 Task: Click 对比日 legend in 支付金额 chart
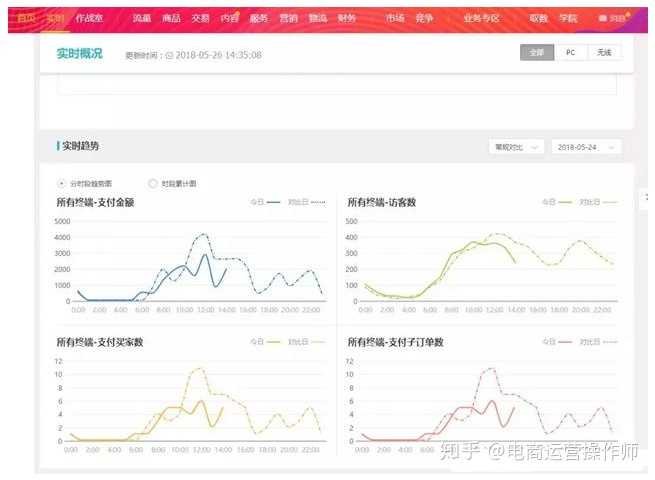click(x=305, y=203)
